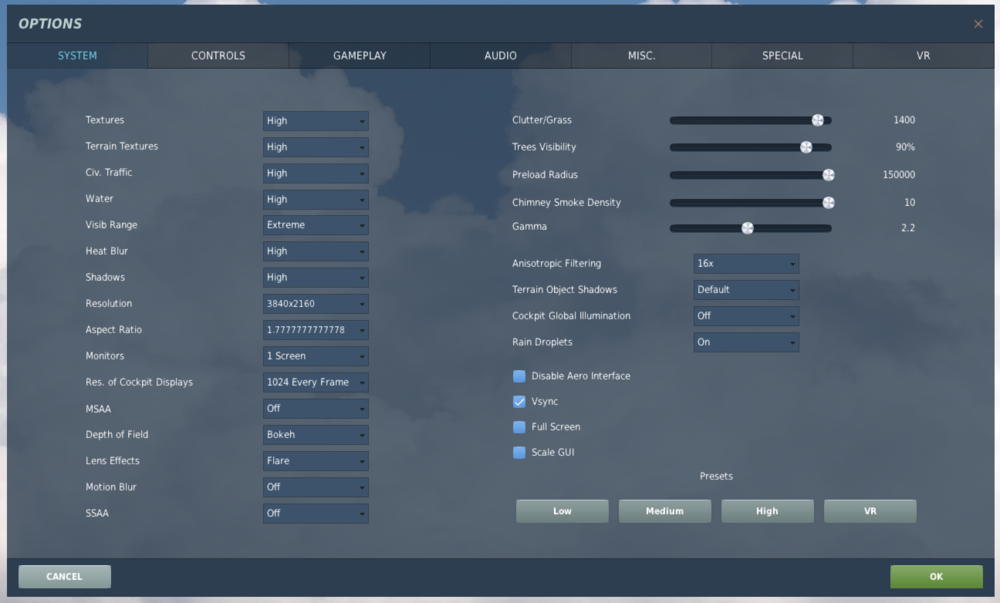
Task: Disable the Vsync checkbox
Action: [519, 401]
